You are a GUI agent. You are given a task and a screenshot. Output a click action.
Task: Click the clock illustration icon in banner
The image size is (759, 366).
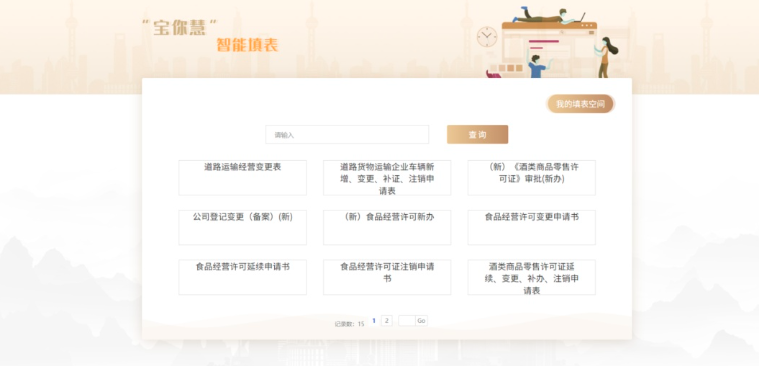[487, 37]
